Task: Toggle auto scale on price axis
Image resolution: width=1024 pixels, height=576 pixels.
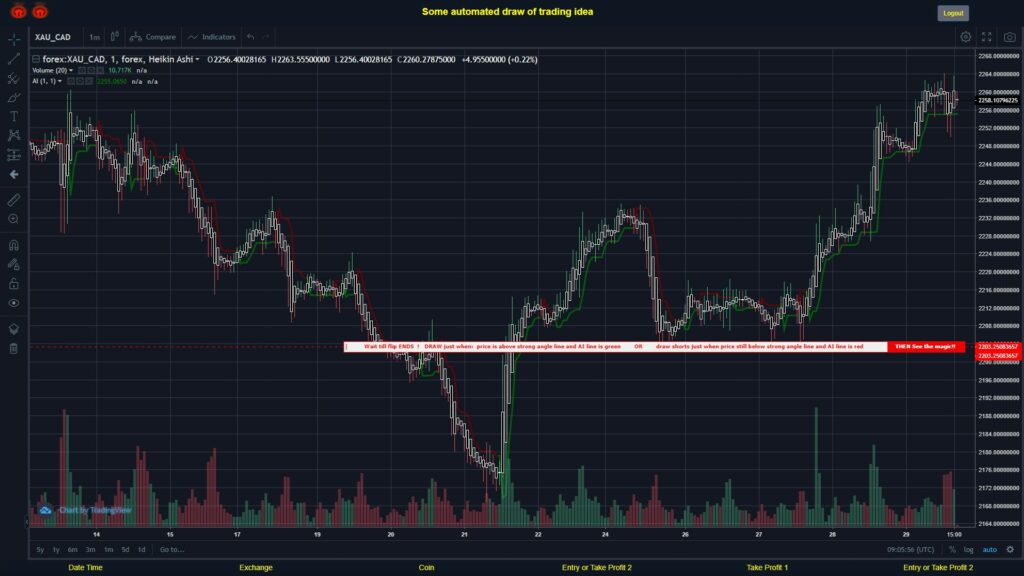Action: point(990,550)
